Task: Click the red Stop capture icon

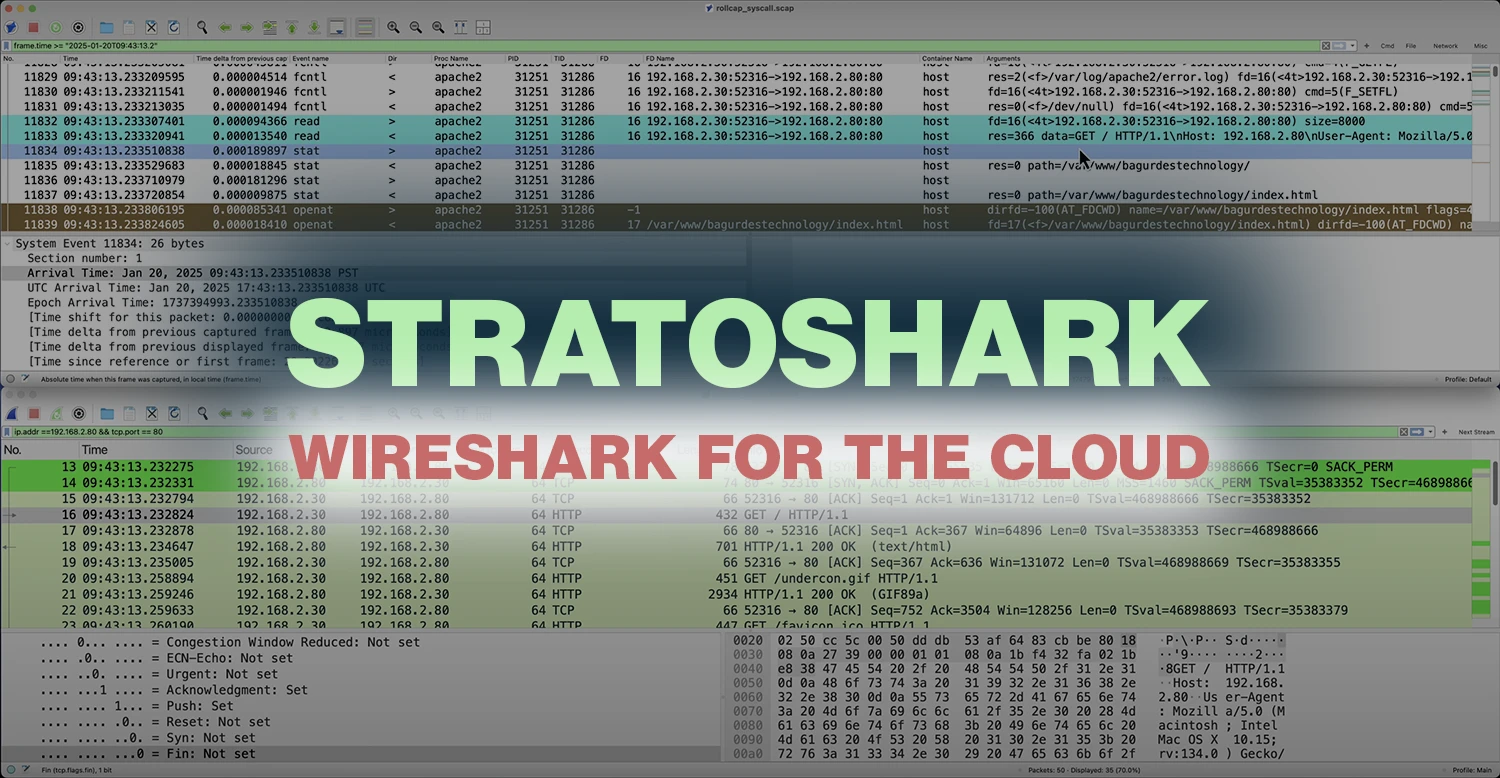Action: tap(33, 27)
